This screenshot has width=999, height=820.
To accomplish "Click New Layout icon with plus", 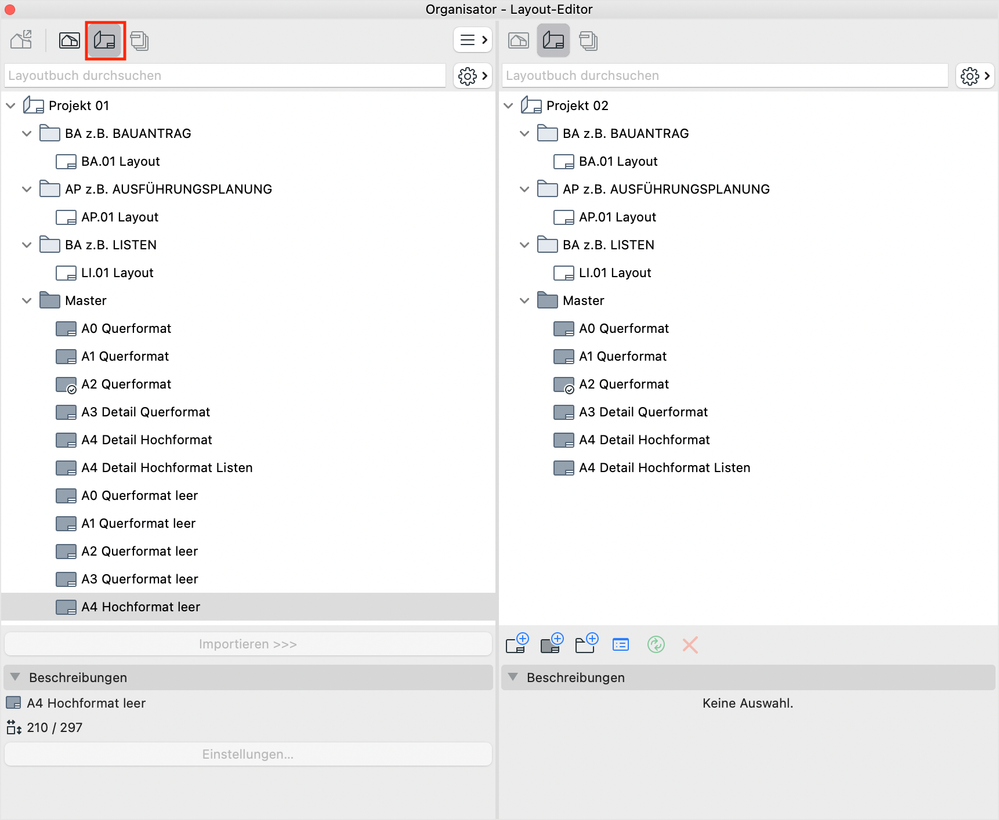I will point(517,644).
